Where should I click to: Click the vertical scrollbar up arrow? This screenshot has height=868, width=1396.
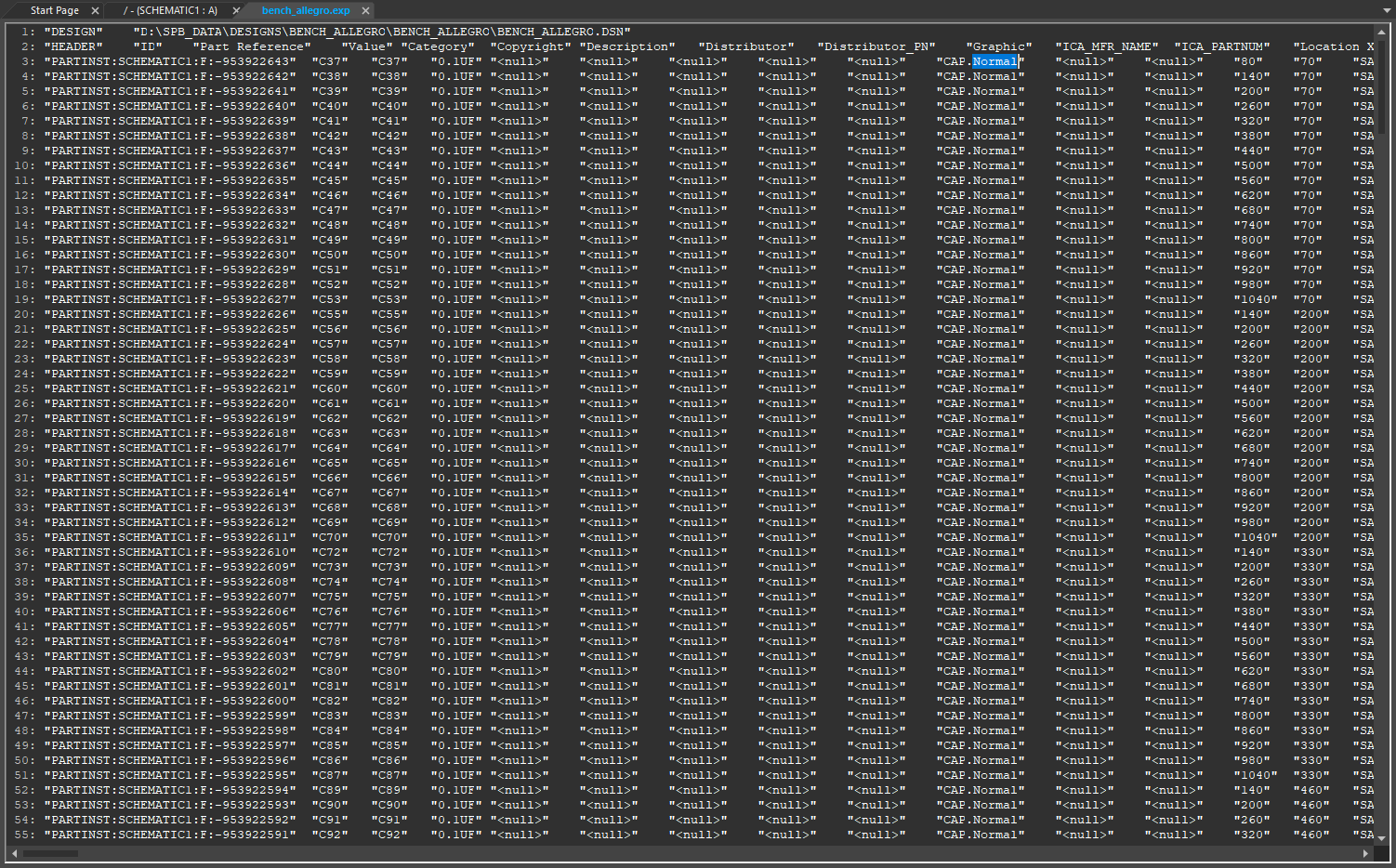point(1381,32)
